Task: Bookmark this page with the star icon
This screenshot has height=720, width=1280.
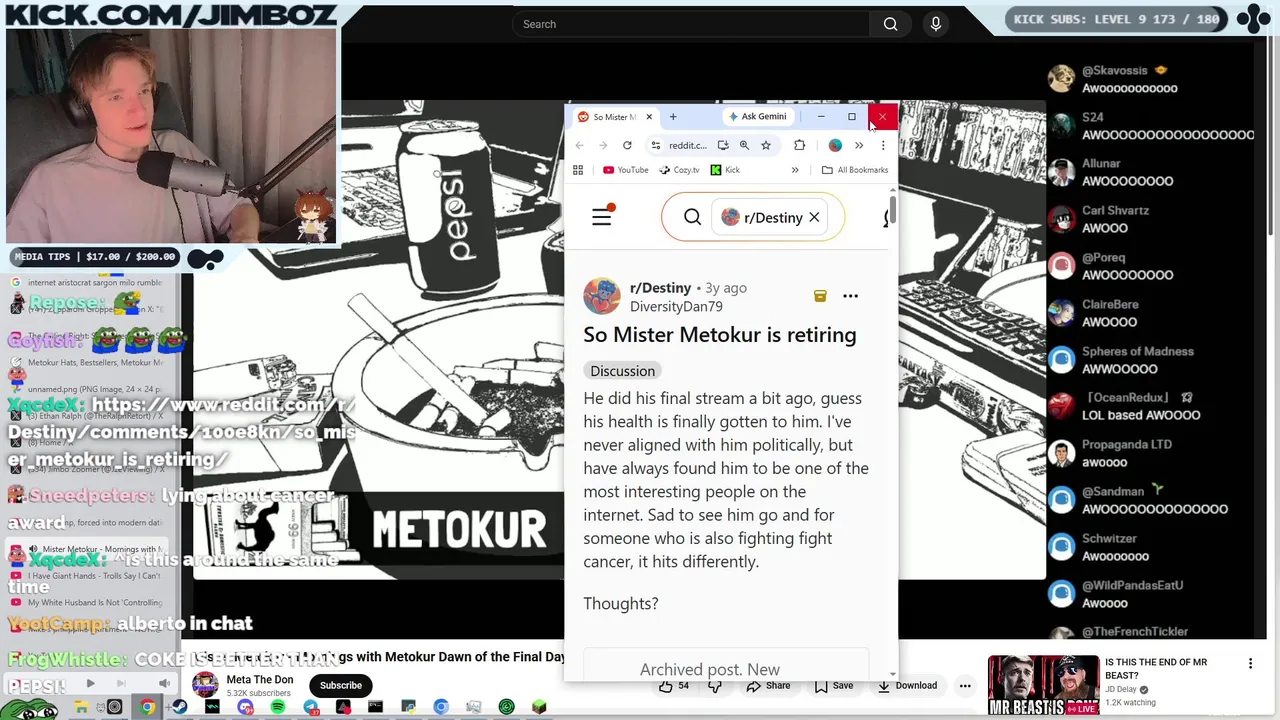Action: 766,145
